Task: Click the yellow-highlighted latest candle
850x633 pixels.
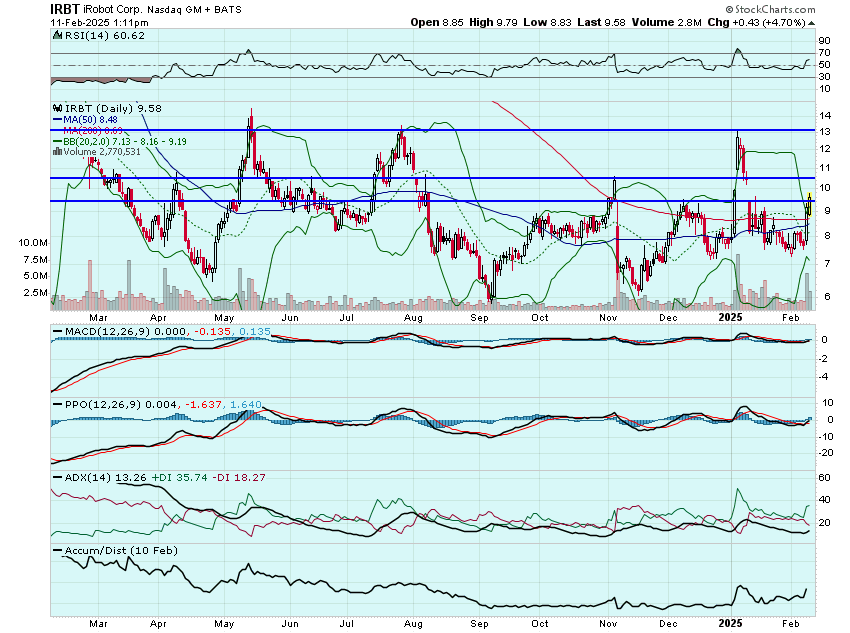Action: tap(809, 204)
